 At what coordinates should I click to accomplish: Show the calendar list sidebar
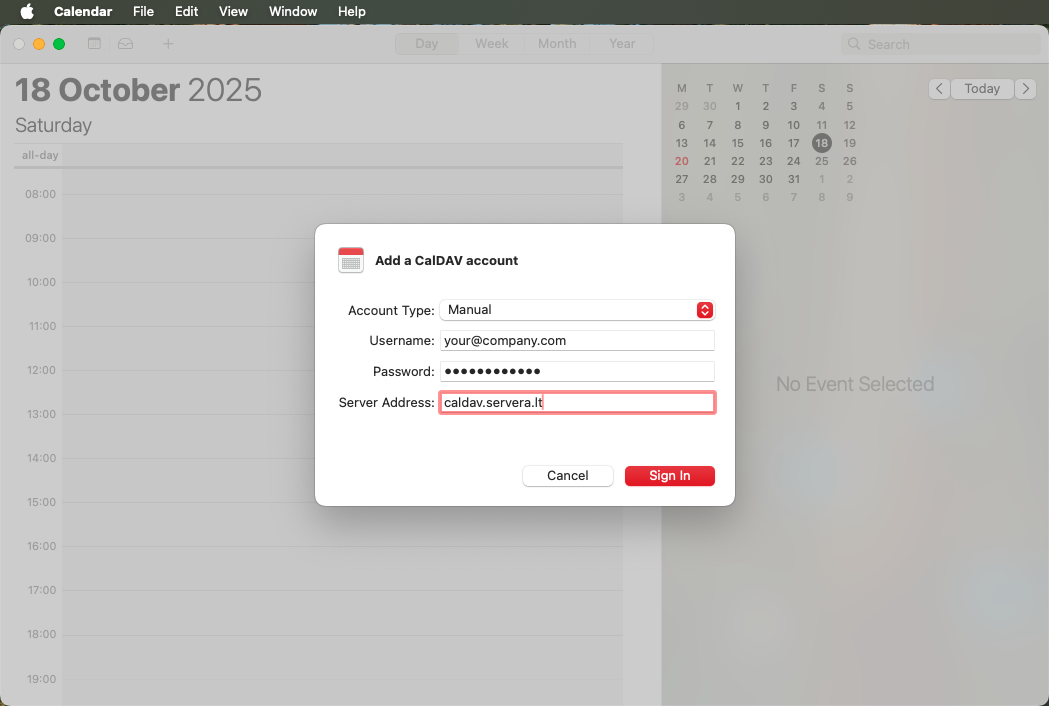[x=93, y=43]
